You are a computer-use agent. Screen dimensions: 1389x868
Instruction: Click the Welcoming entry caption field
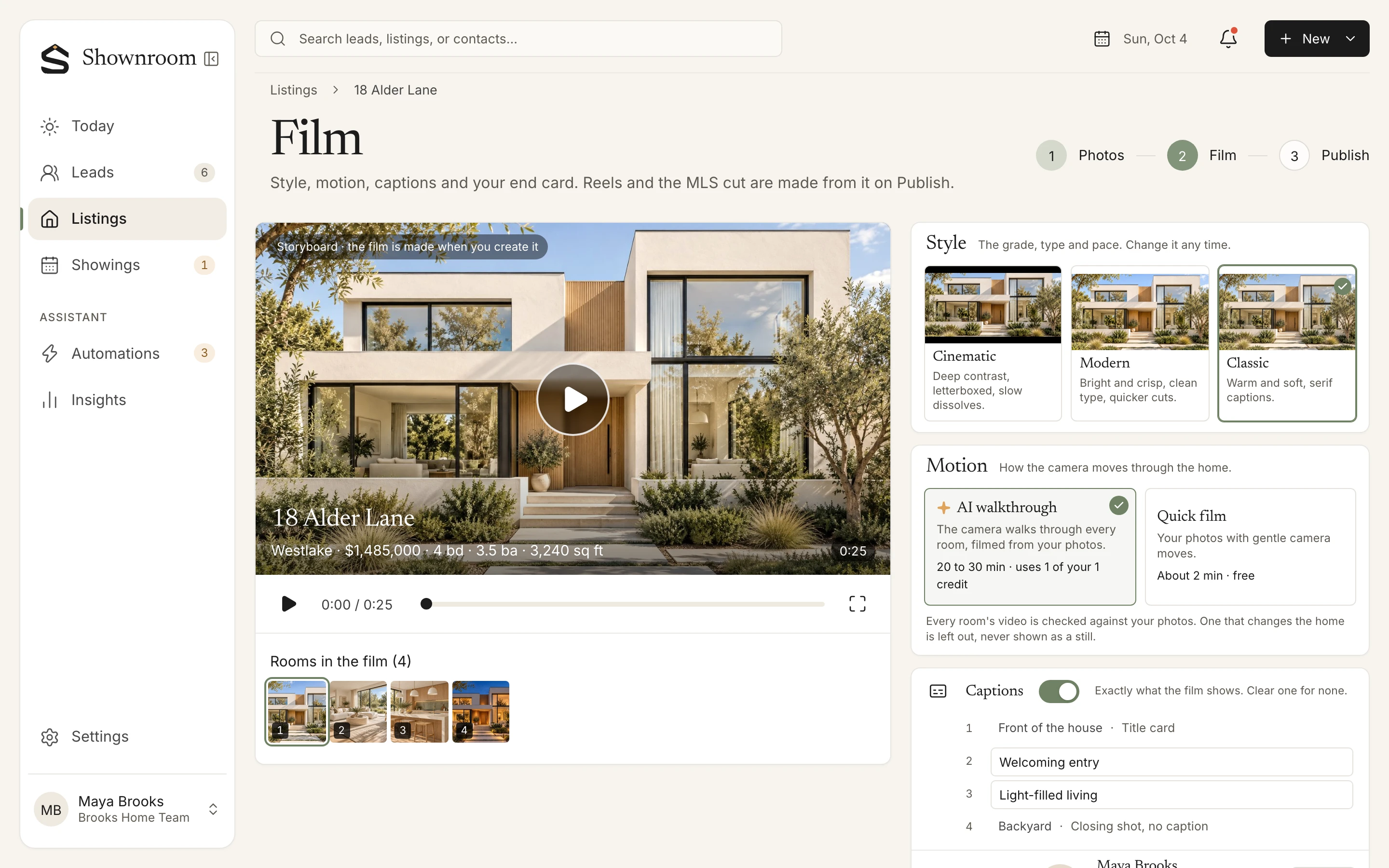(x=1171, y=762)
